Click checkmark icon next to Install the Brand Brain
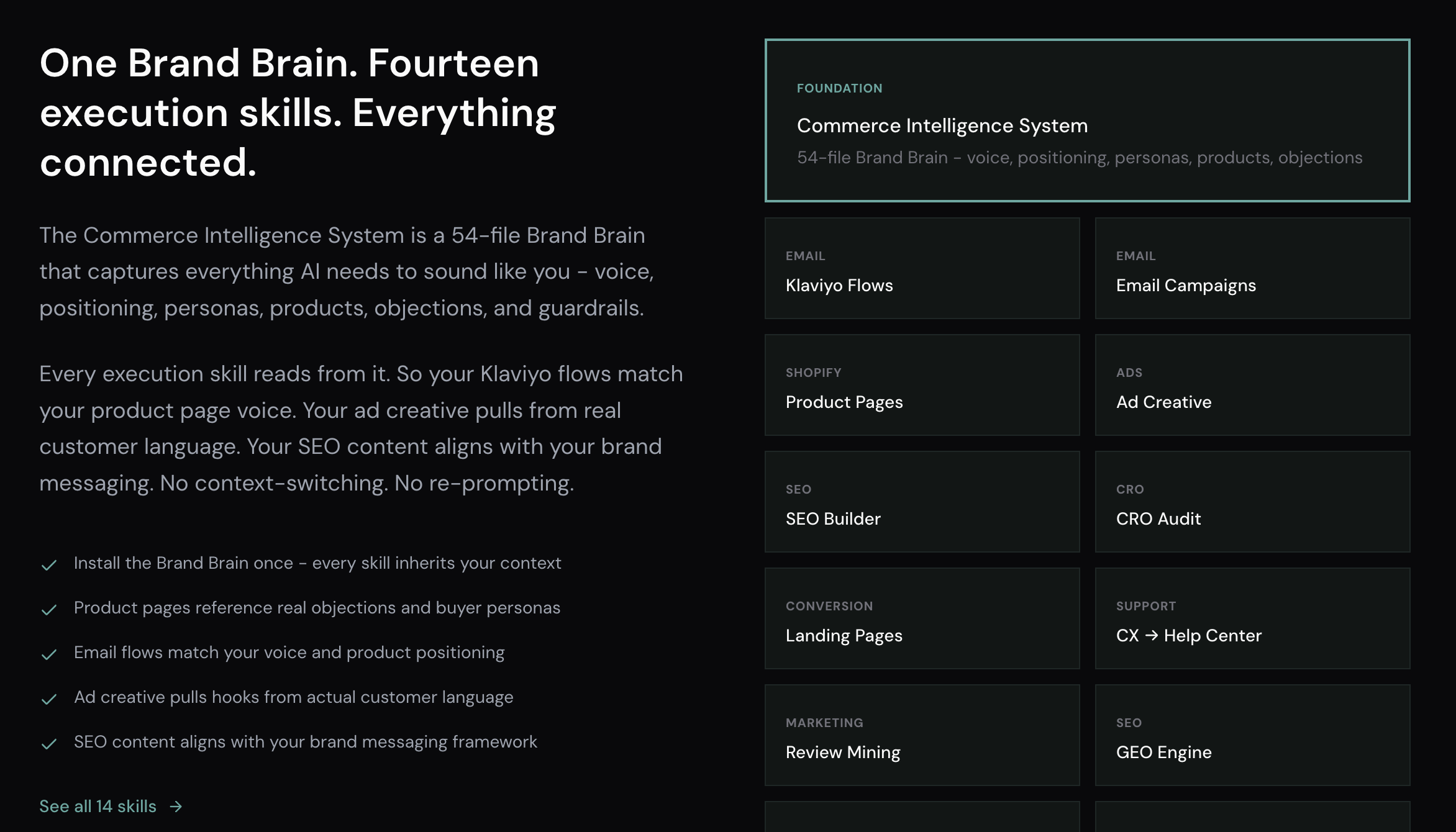 (x=49, y=565)
